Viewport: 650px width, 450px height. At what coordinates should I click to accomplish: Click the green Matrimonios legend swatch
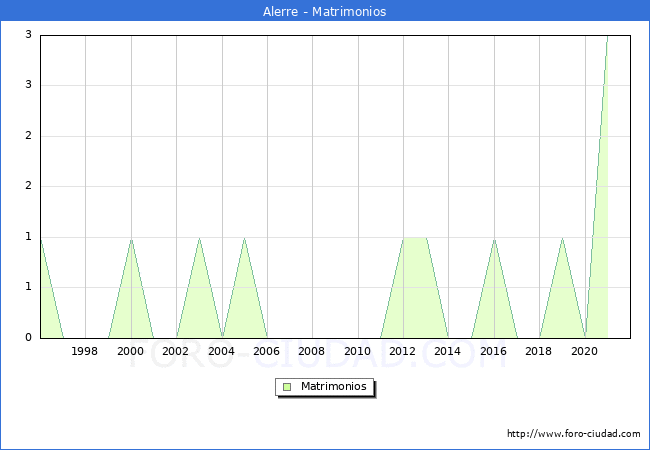[287, 386]
